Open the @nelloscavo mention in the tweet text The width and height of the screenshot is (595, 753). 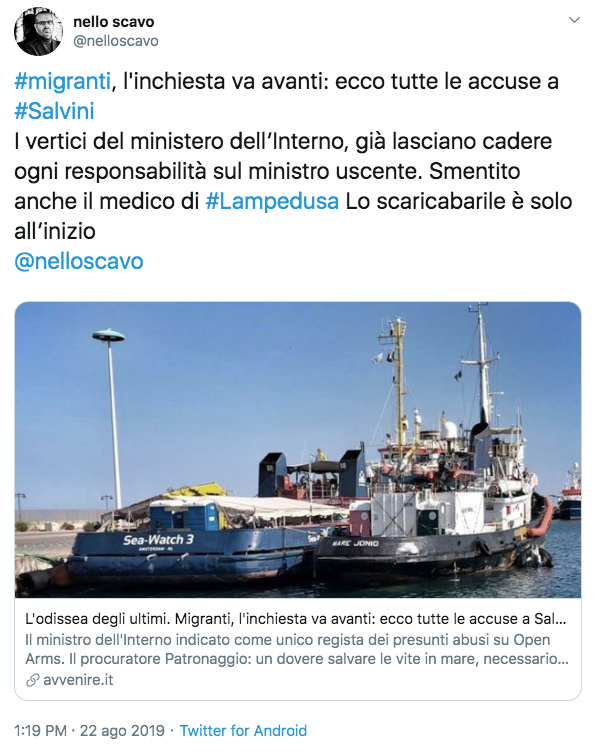pyautogui.click(x=79, y=261)
